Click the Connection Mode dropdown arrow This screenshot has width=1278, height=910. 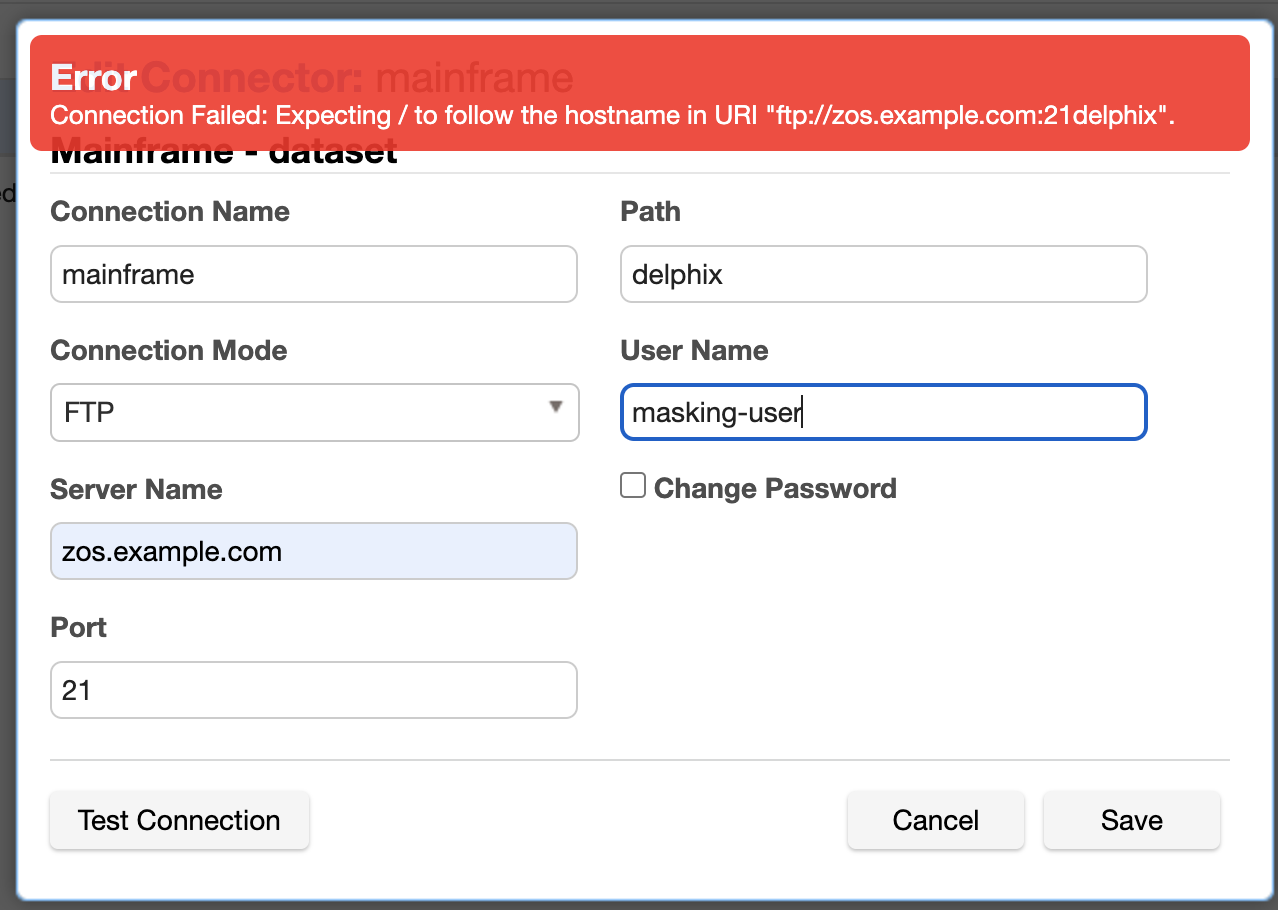555,407
